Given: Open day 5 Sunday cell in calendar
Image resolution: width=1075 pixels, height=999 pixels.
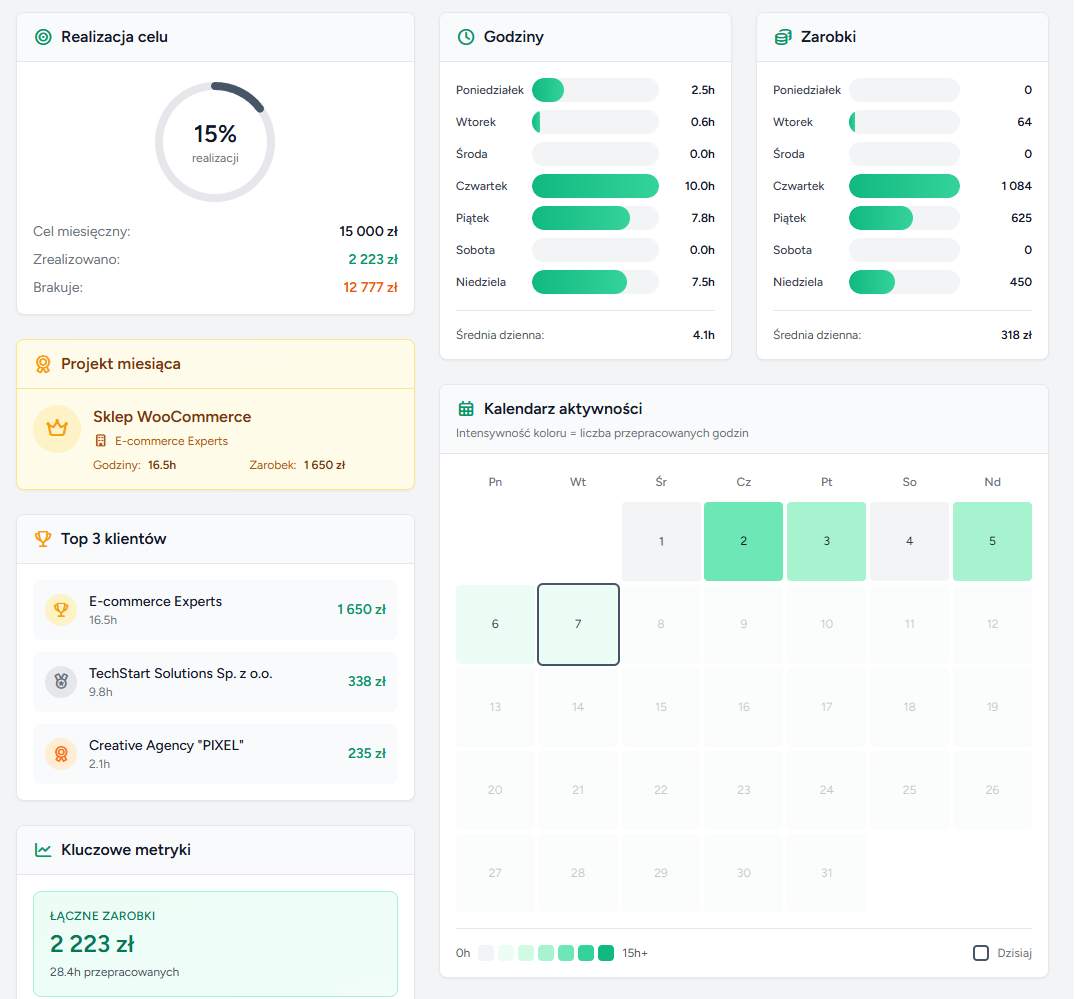Looking at the screenshot, I should pos(992,541).
